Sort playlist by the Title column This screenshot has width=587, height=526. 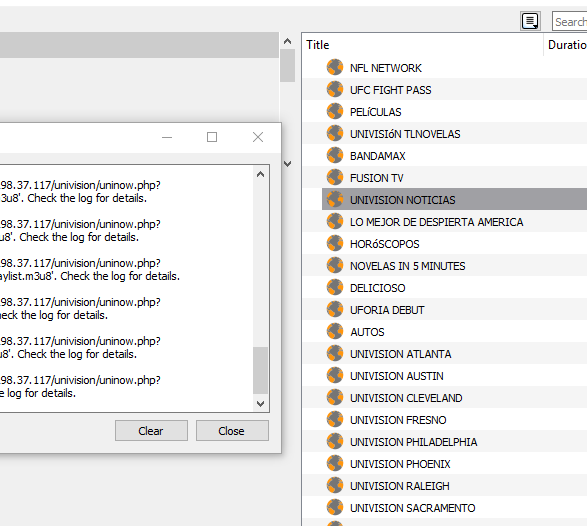click(423, 45)
